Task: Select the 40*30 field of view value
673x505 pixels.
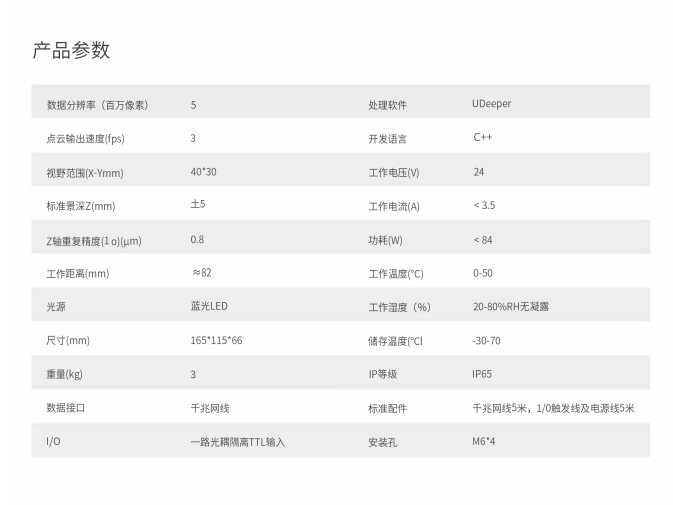Action: tap(203, 172)
